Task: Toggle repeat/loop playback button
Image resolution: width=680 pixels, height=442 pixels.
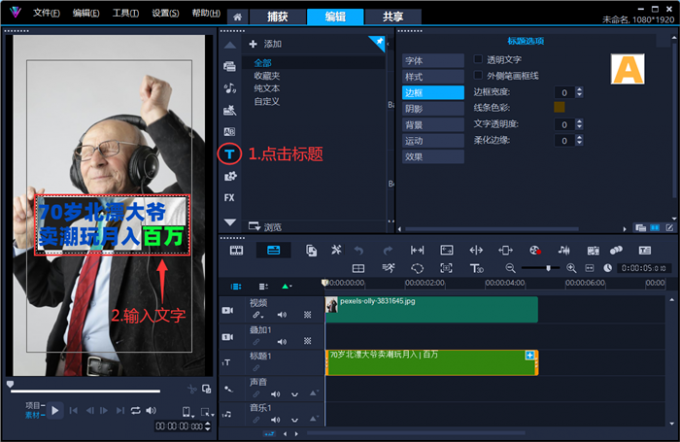Action: point(136,410)
